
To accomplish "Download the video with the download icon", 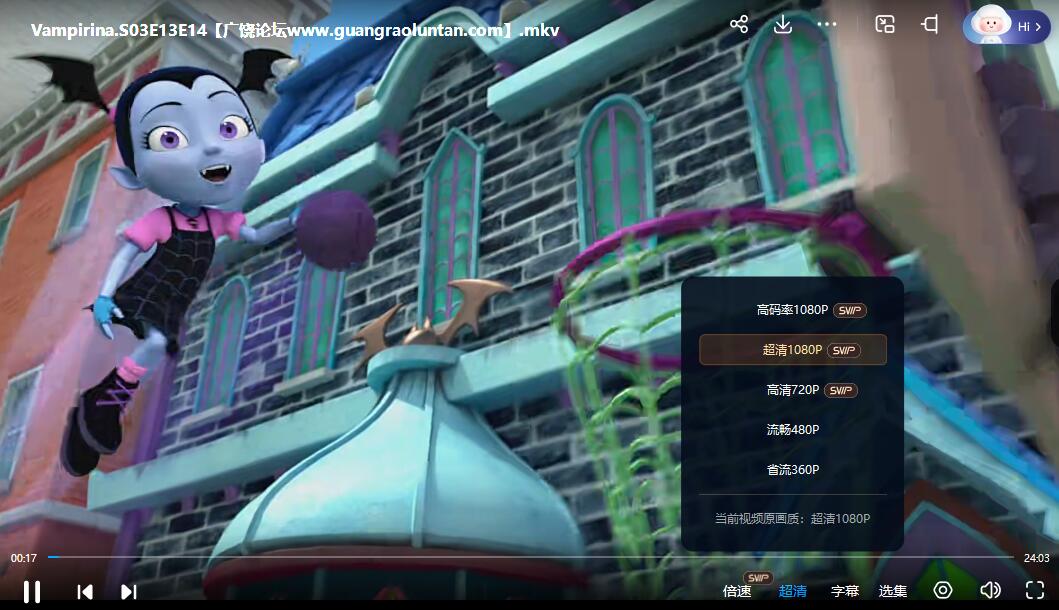I will click(783, 25).
